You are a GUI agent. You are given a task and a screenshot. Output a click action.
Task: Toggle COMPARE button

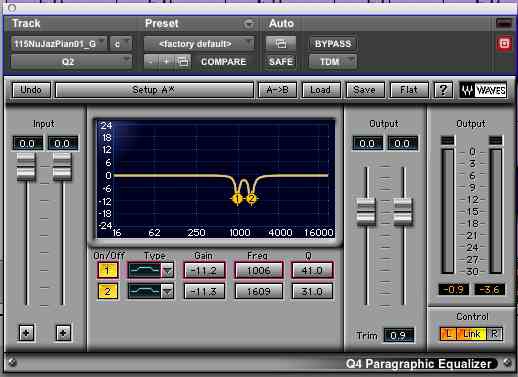click(223, 62)
